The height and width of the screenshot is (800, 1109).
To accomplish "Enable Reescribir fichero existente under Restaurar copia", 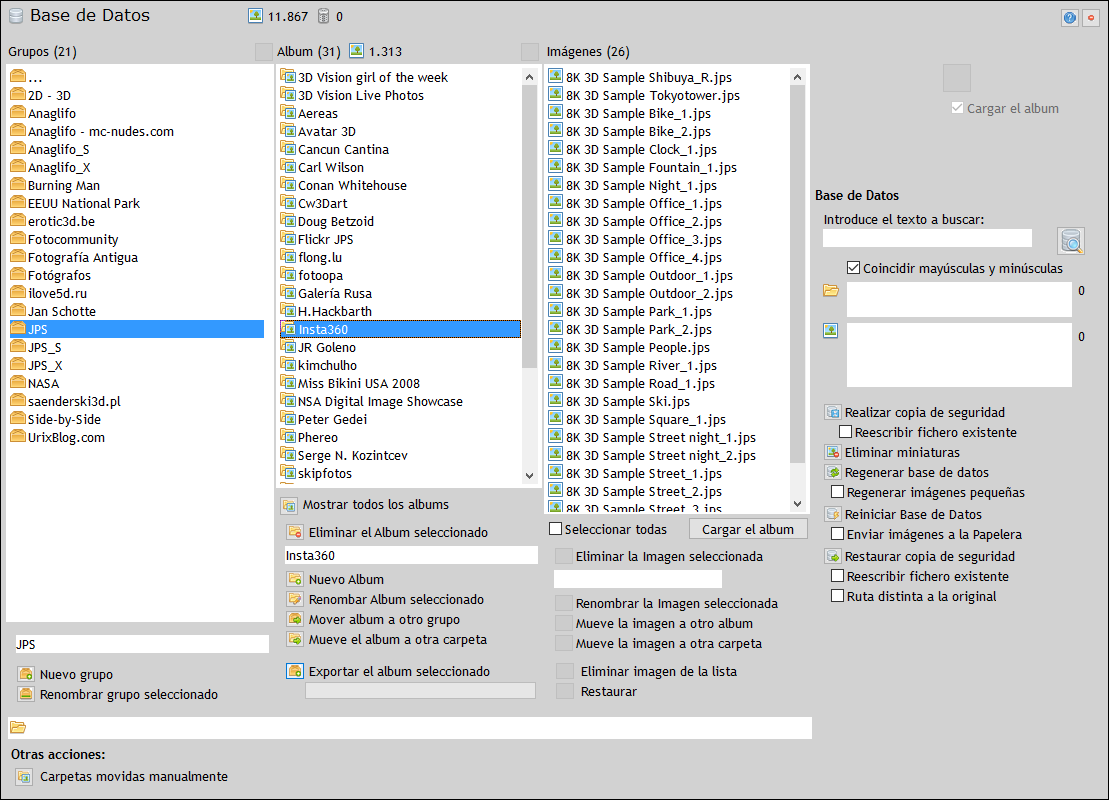I will point(837,576).
